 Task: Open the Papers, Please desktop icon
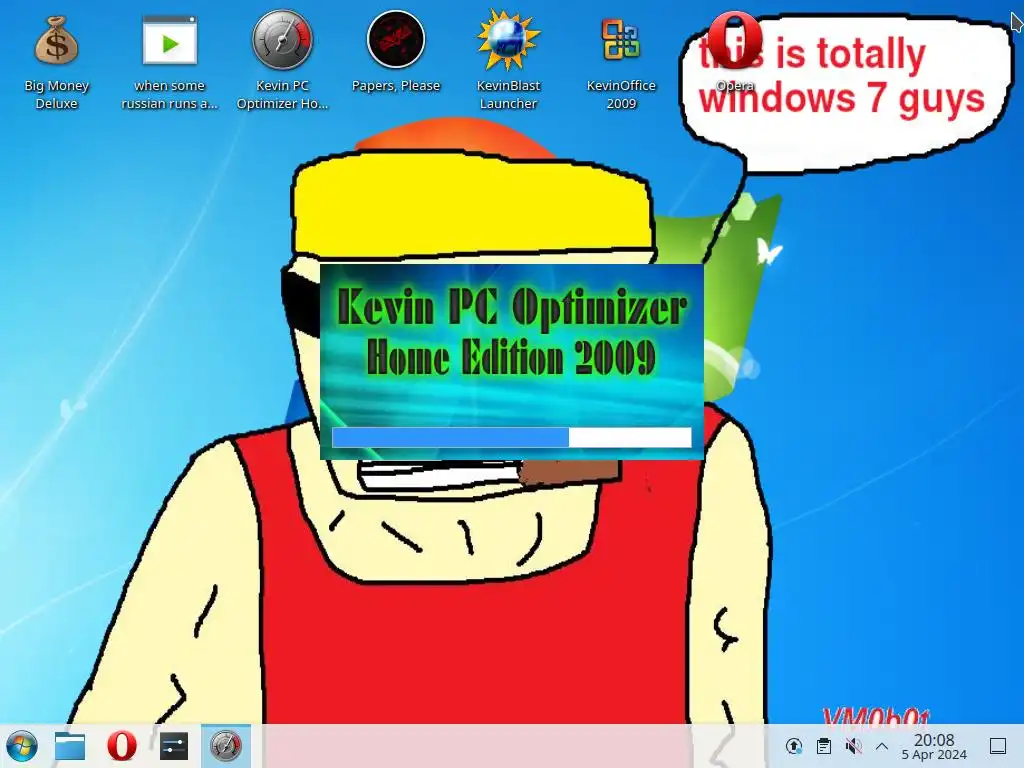tap(396, 52)
